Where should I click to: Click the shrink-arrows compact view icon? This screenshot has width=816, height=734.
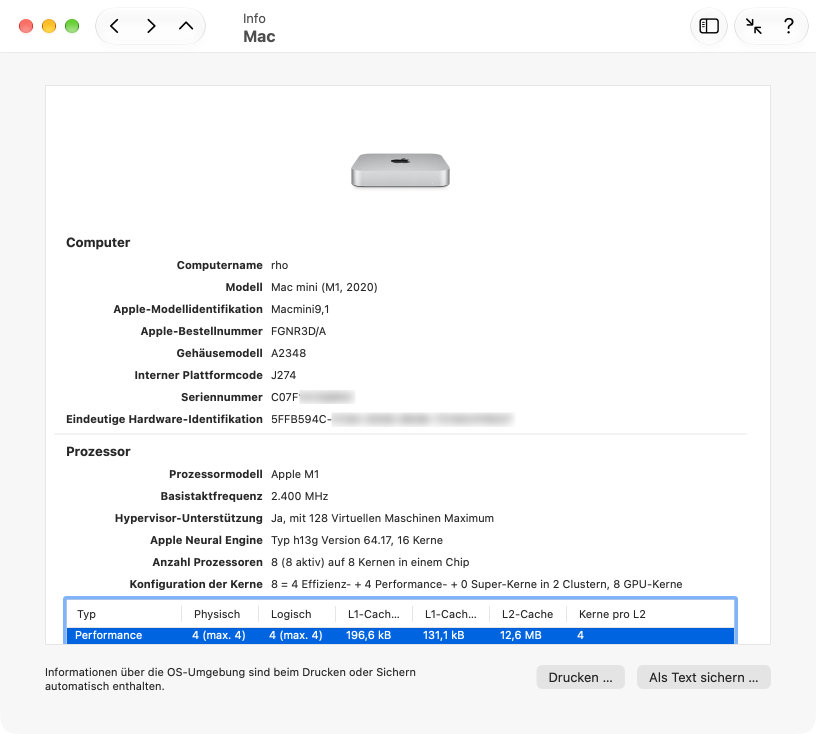tap(753, 26)
